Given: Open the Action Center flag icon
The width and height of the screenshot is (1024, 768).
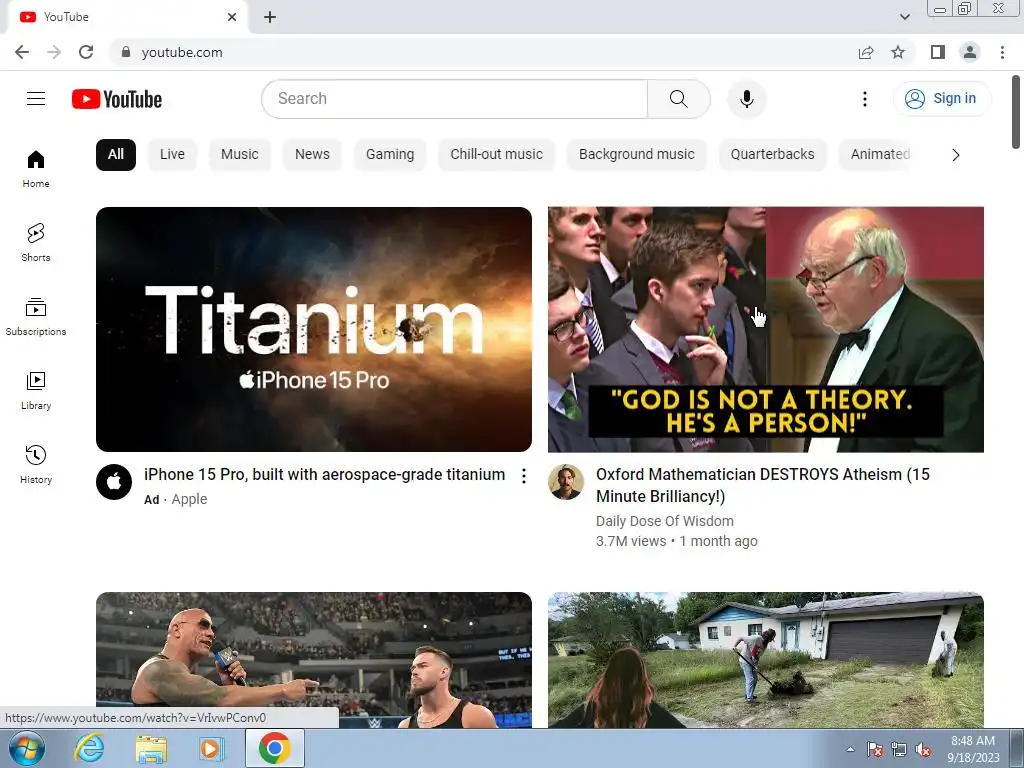Looking at the screenshot, I should point(875,749).
